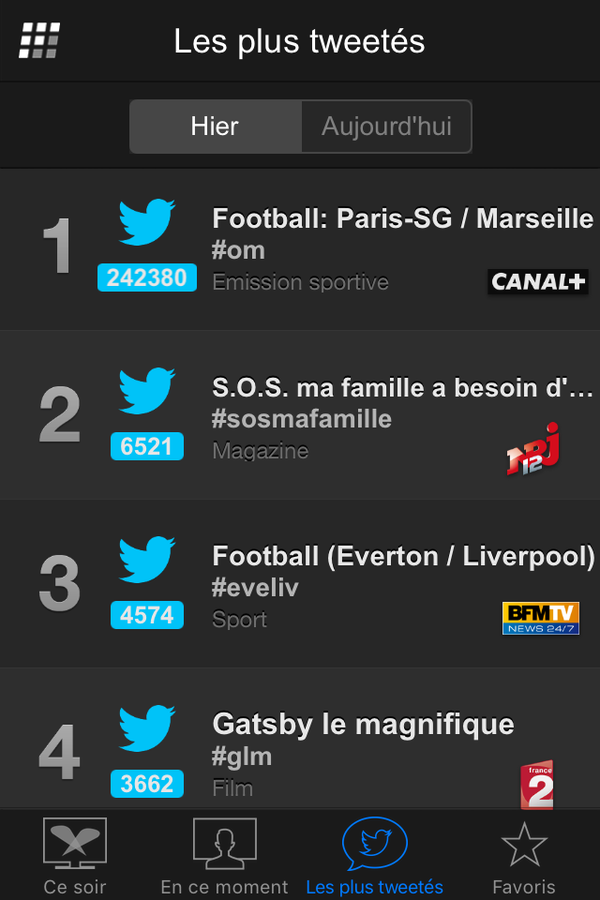The image size is (600, 900).
Task: Click the BFM TV channel logo
Action: [x=540, y=618]
